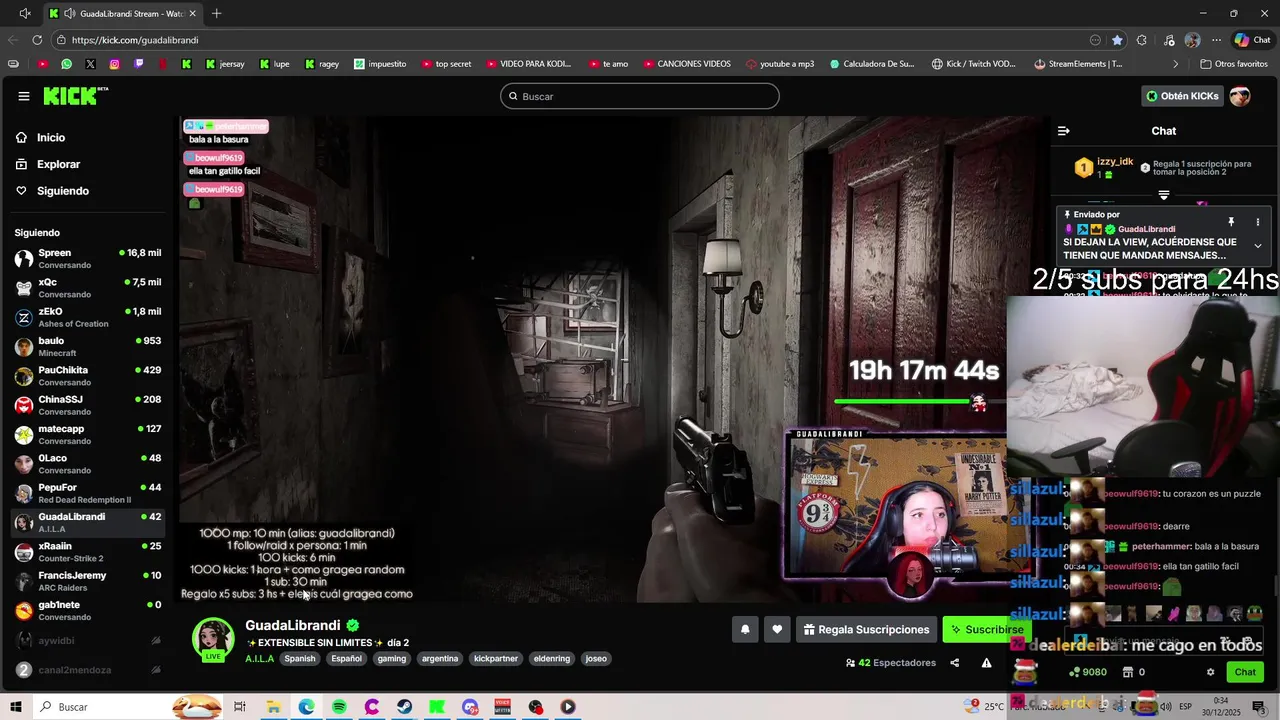
Task: Open the CANCIONES VIDEOS bookmark
Action: tap(686, 64)
